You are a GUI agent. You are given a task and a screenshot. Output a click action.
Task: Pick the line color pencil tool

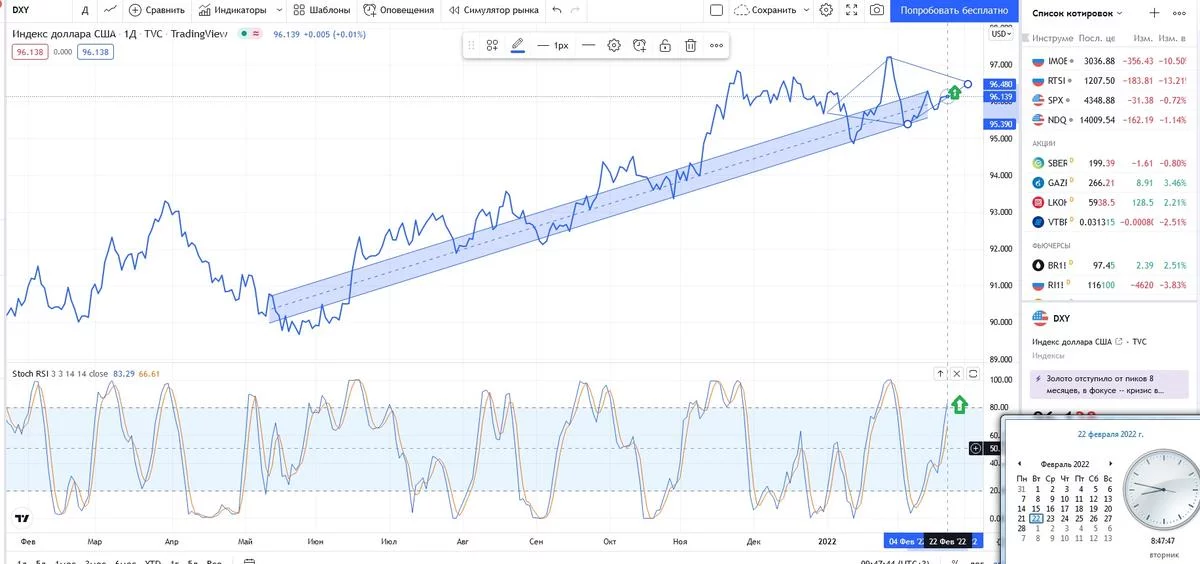pos(517,45)
